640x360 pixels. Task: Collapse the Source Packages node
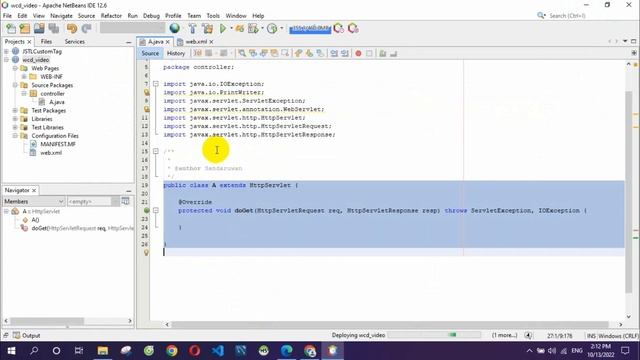[x=15, y=85]
